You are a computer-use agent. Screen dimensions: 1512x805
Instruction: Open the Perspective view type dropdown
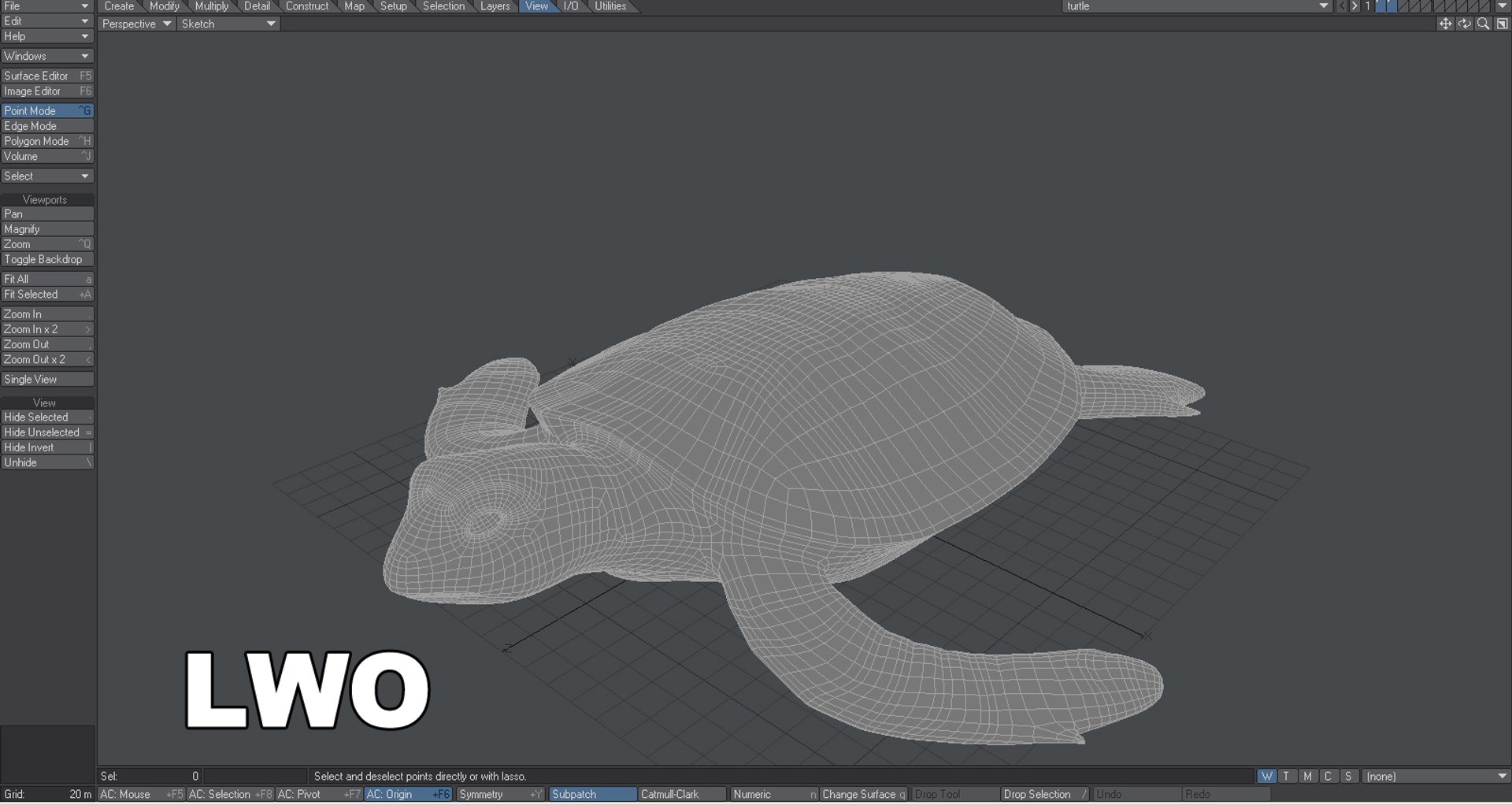(136, 24)
